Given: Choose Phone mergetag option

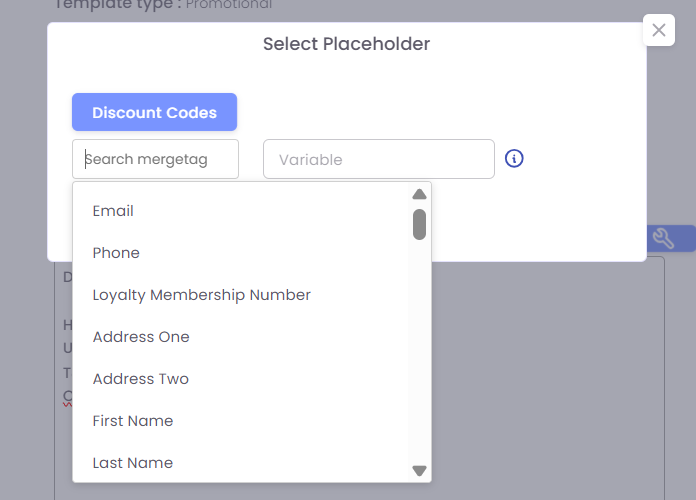Looking at the screenshot, I should pyautogui.click(x=116, y=253).
